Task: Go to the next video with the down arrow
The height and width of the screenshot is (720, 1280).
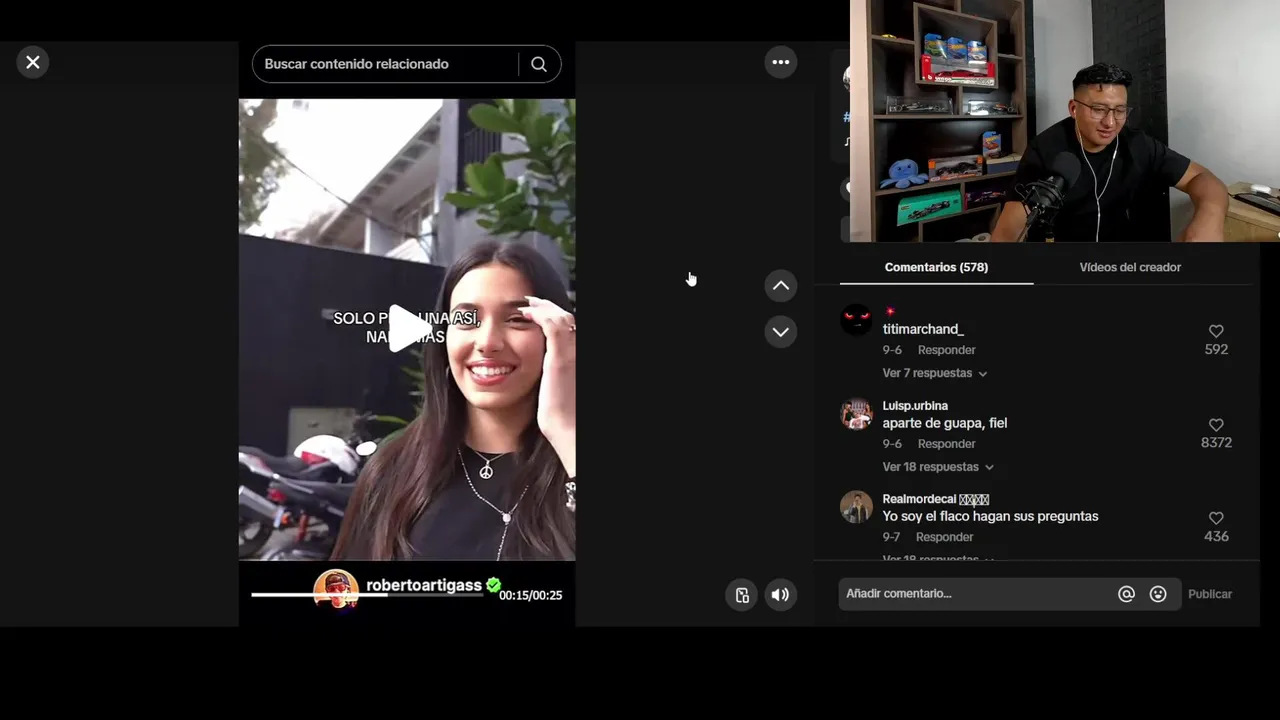Action: coord(781,332)
